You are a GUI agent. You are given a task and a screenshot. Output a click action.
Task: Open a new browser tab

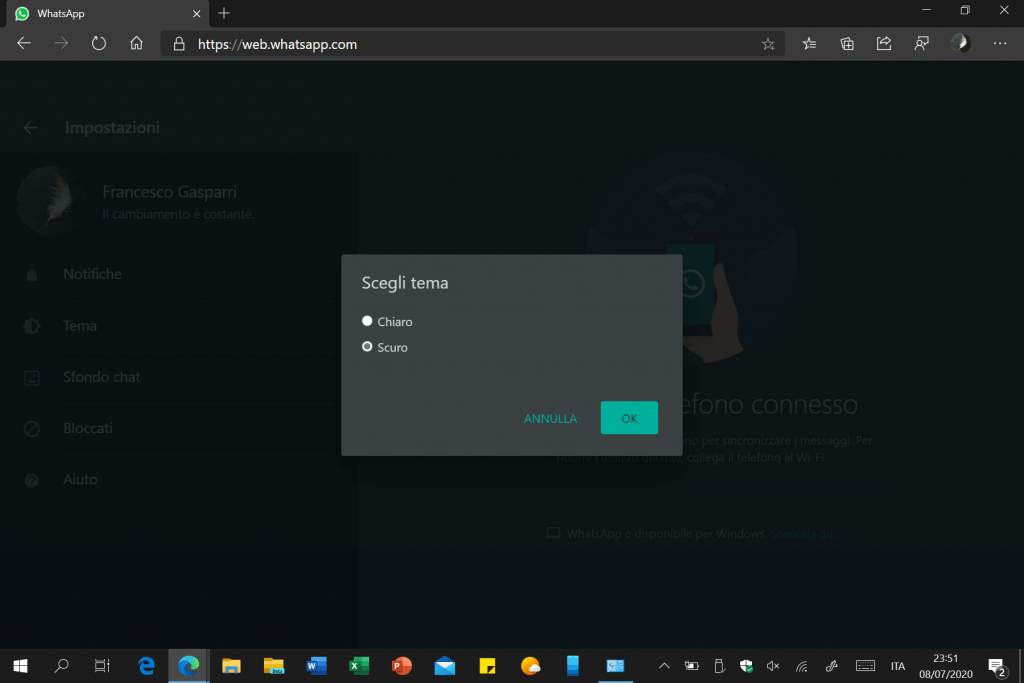point(224,13)
